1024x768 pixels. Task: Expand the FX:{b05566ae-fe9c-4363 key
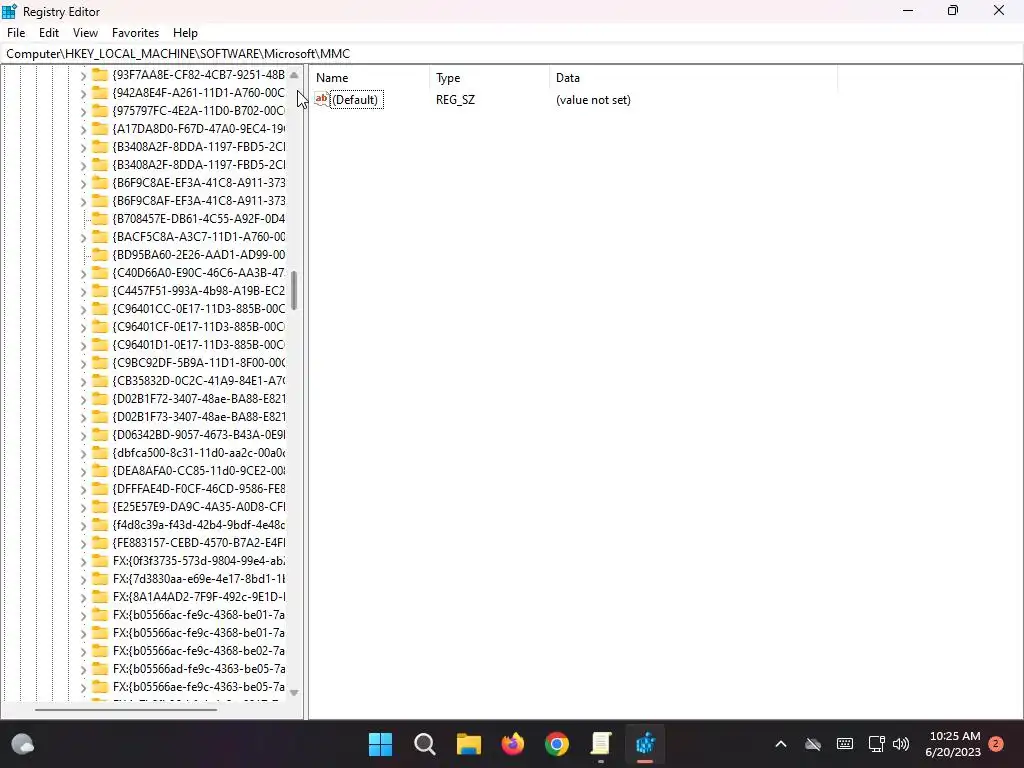click(83, 687)
